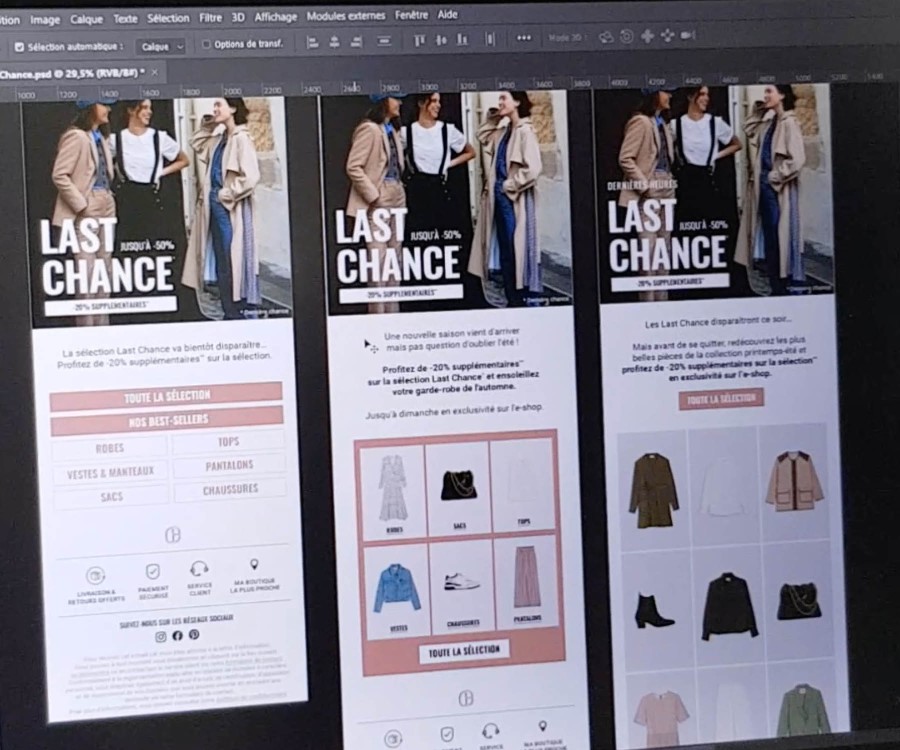Close the Chance.psd document tab

156,72
